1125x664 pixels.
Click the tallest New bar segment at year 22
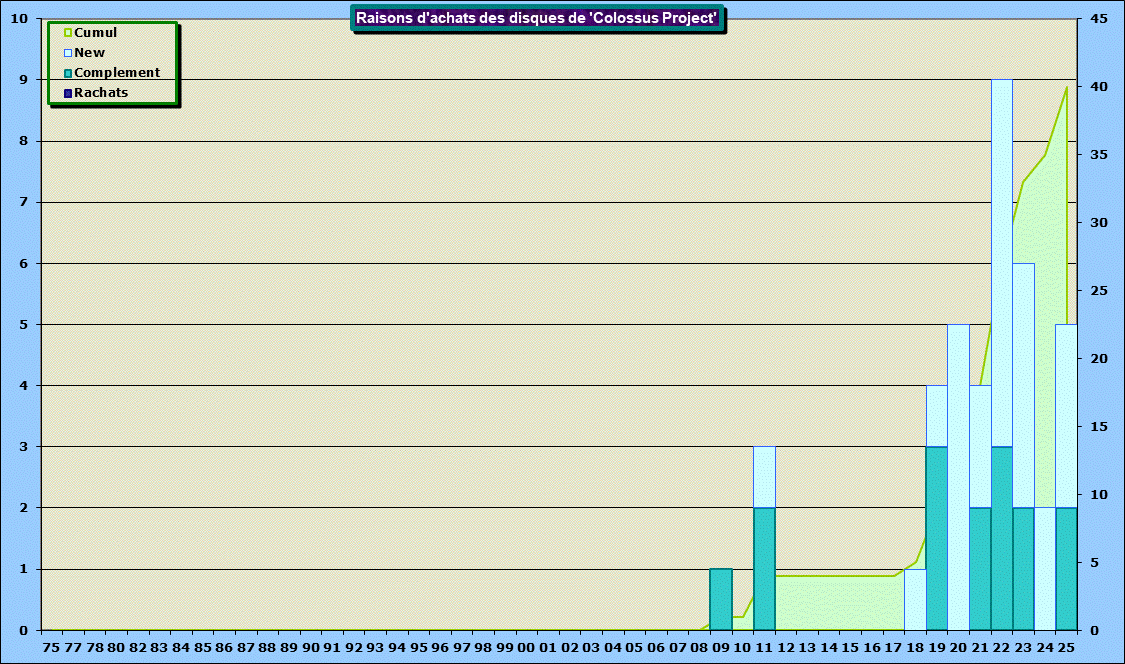pyautogui.click(x=1001, y=262)
